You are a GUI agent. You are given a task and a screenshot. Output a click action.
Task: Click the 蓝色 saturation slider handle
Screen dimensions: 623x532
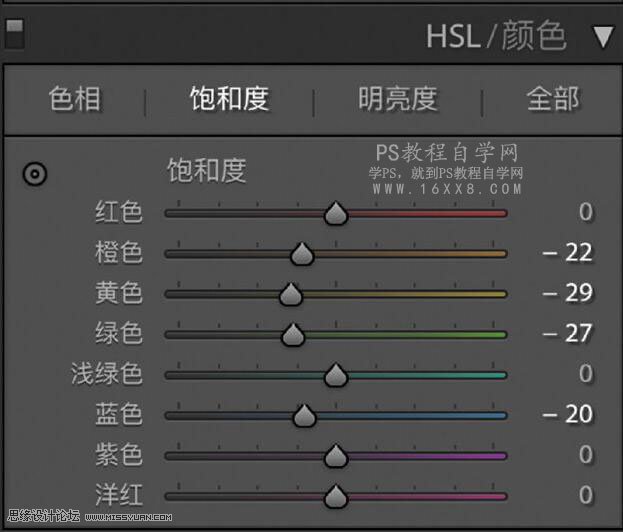pos(304,415)
